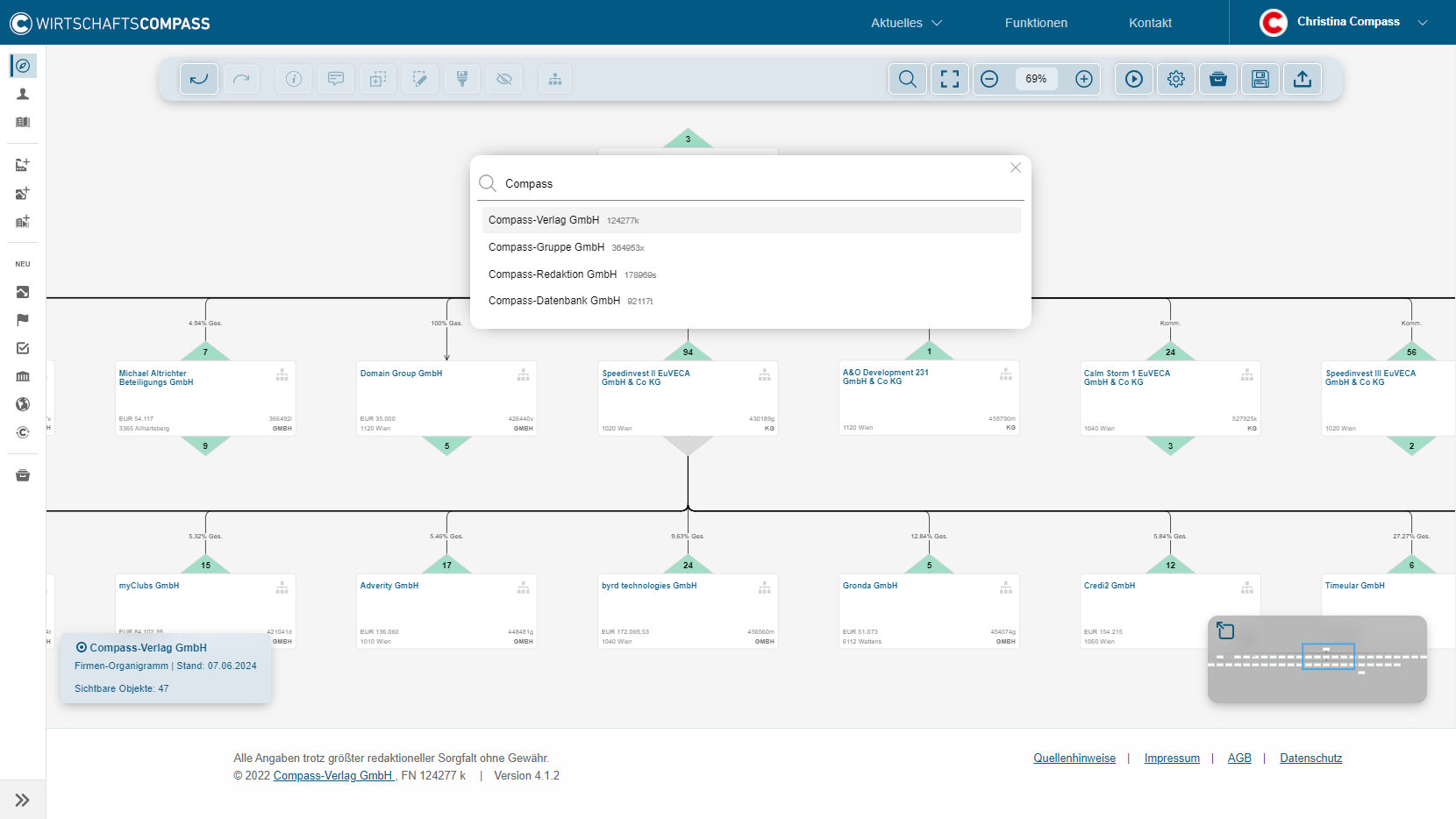The width and height of the screenshot is (1456, 819).
Task: Click the redo arrow in the toolbar
Action: [x=241, y=79]
